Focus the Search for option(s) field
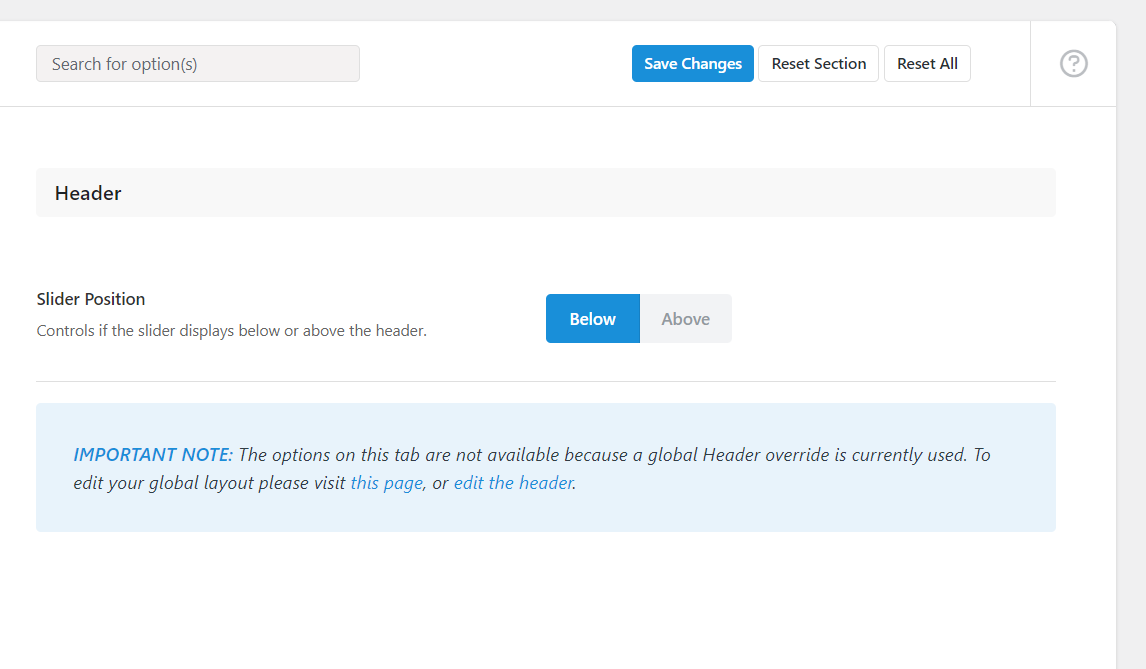 point(197,64)
